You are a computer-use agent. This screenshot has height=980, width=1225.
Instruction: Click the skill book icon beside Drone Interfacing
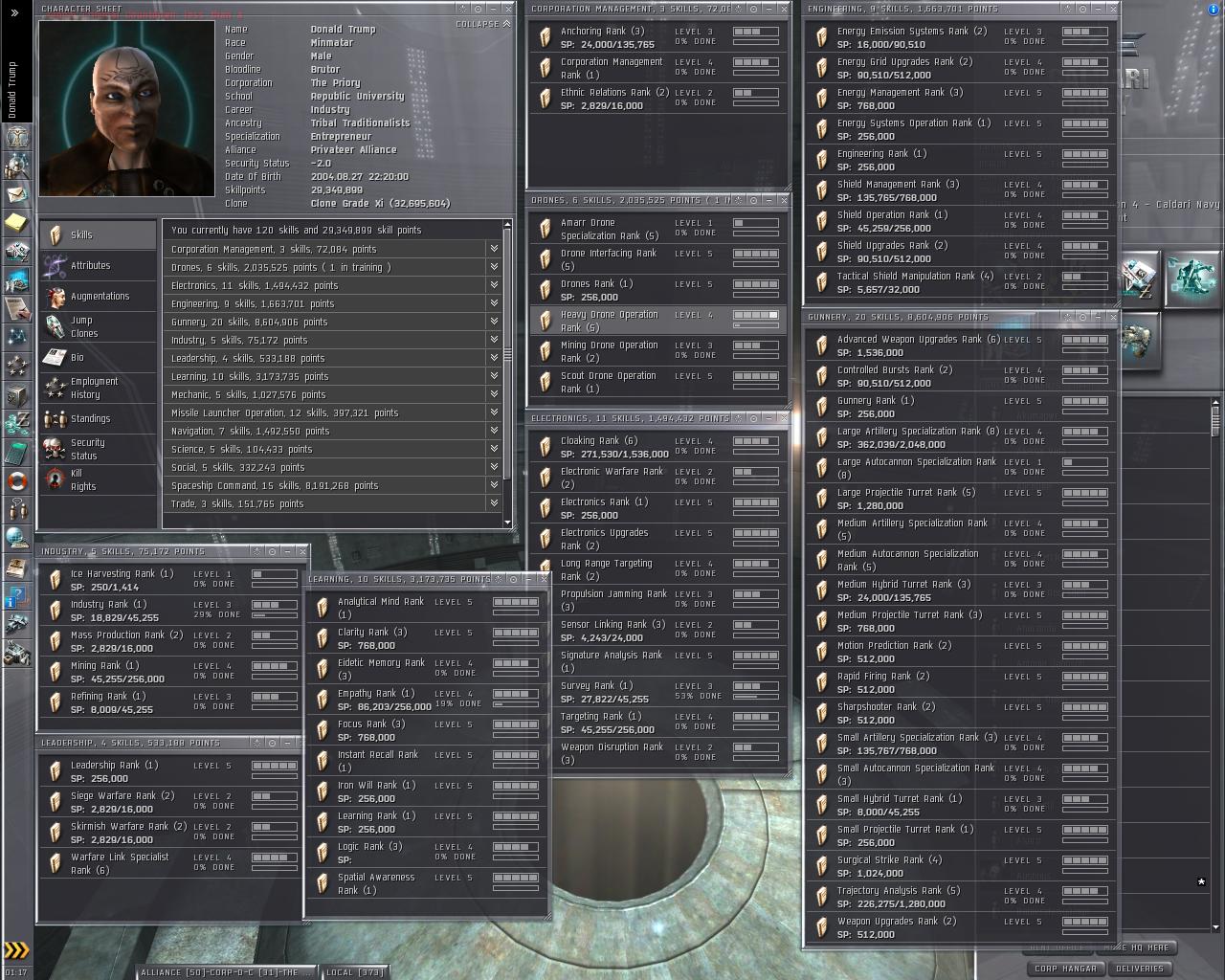(x=546, y=259)
